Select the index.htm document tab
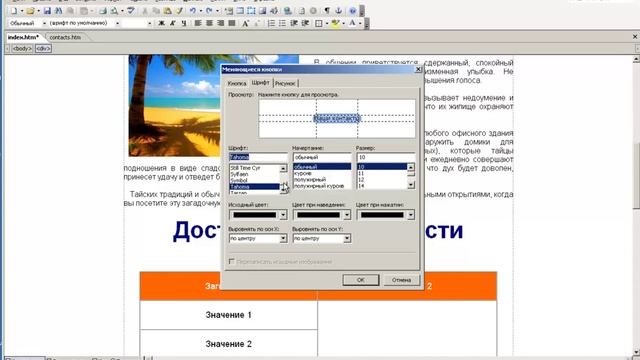This screenshot has width=640, height=360. pos(23,37)
